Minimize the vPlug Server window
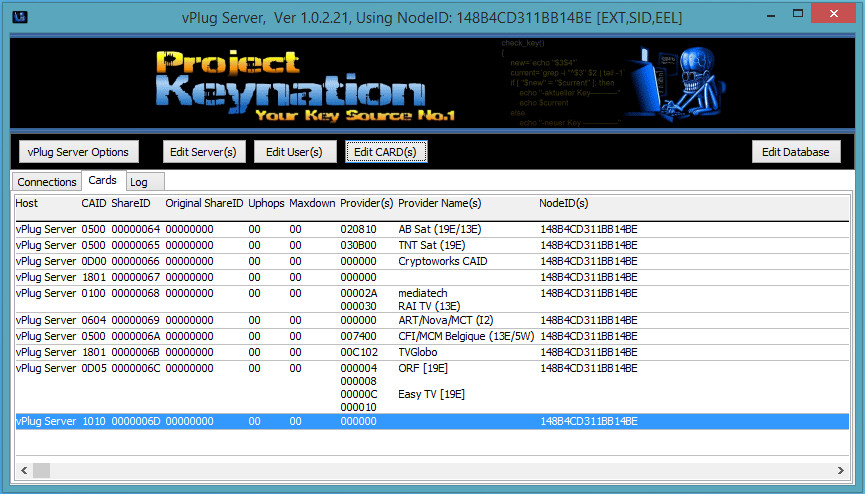The image size is (865, 494). pos(771,15)
